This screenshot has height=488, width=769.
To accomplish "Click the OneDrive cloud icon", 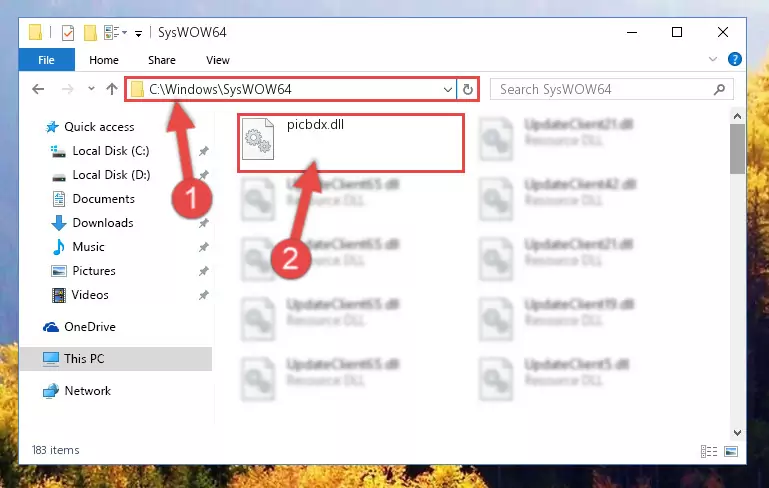I will 51,327.
